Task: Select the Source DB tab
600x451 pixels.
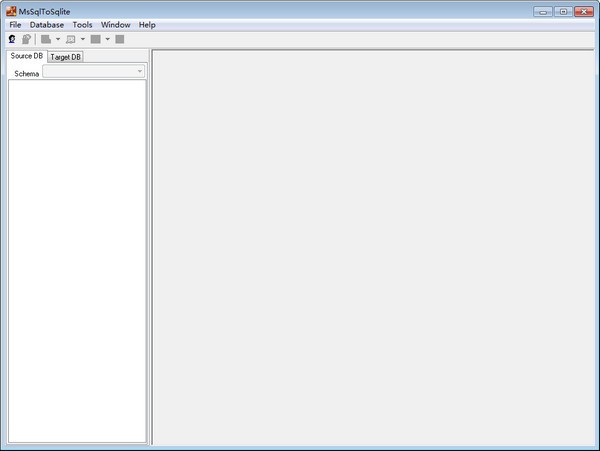Action: (27, 56)
